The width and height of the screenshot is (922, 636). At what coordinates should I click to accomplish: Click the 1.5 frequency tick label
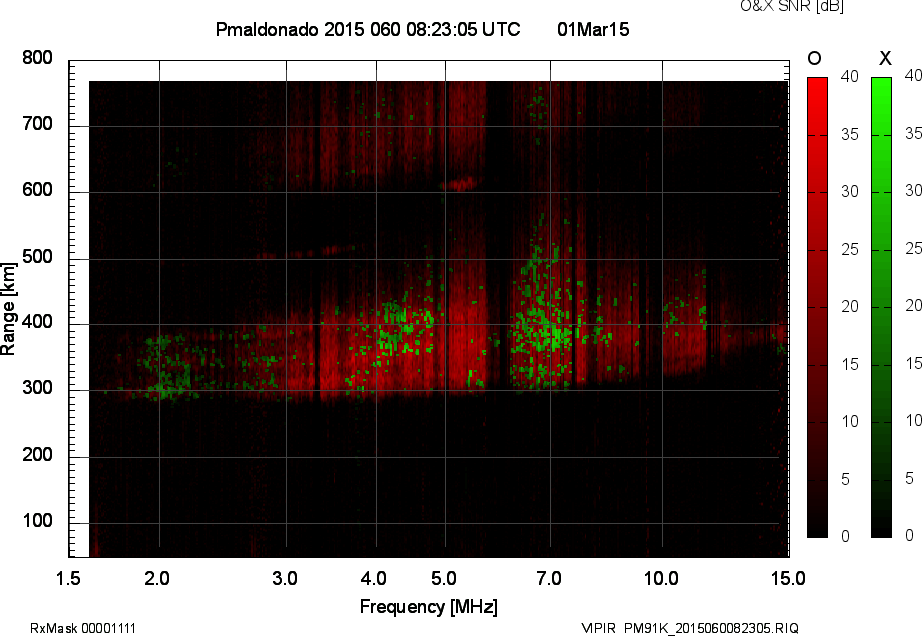[68, 578]
